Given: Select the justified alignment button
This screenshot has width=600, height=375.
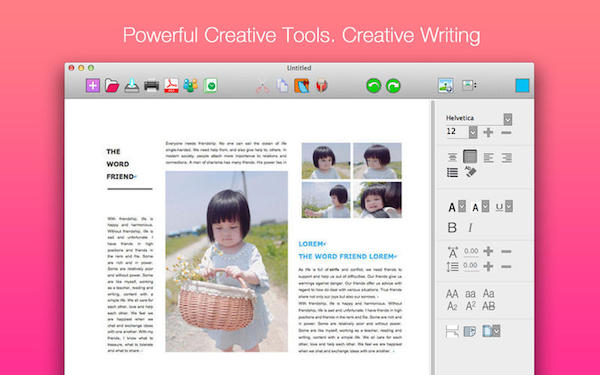Looking at the screenshot, I should tap(470, 157).
